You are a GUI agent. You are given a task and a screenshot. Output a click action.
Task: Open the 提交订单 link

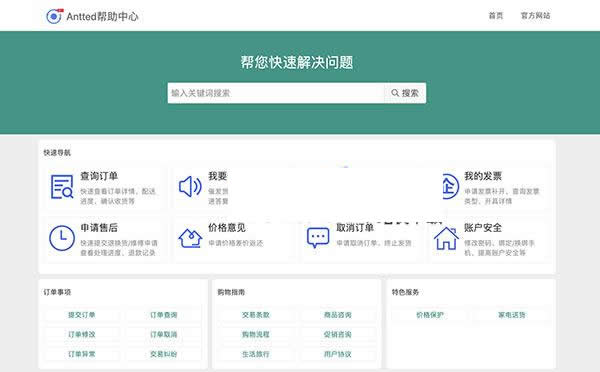(82, 315)
